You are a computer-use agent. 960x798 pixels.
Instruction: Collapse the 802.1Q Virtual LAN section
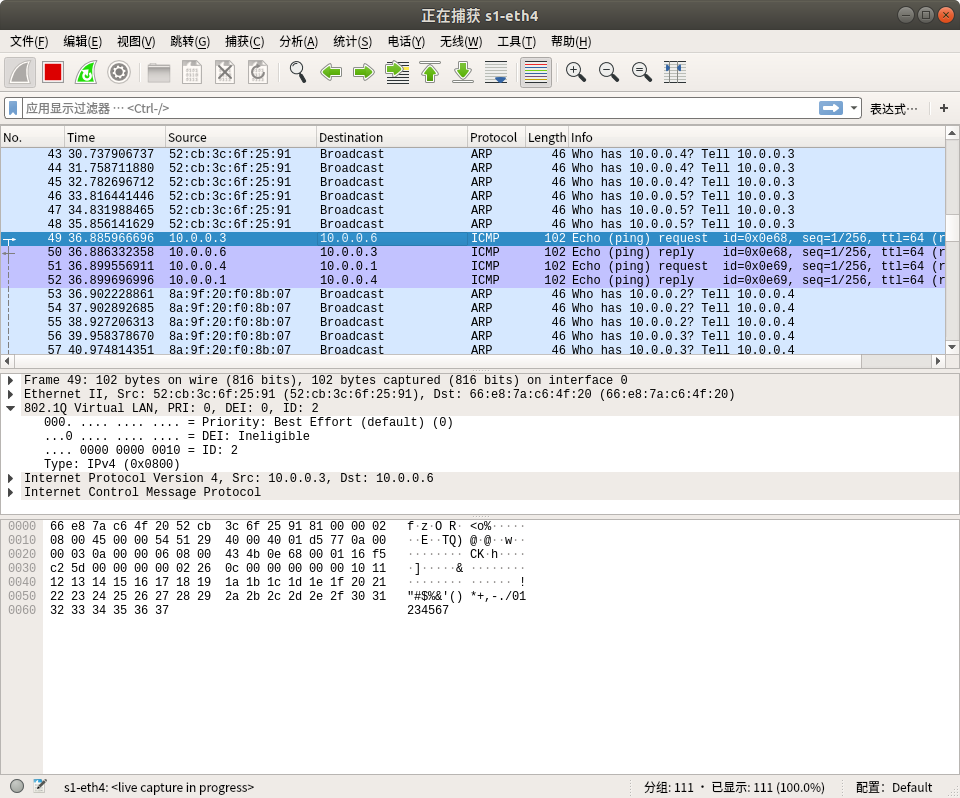click(x=10, y=409)
